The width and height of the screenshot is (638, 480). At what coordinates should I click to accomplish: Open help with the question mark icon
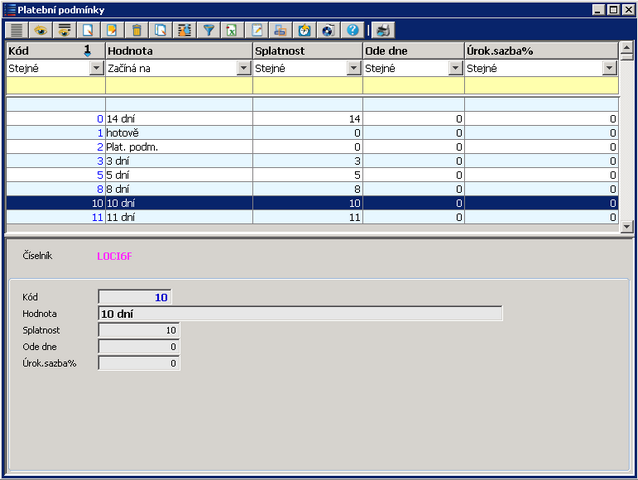[x=351, y=30]
